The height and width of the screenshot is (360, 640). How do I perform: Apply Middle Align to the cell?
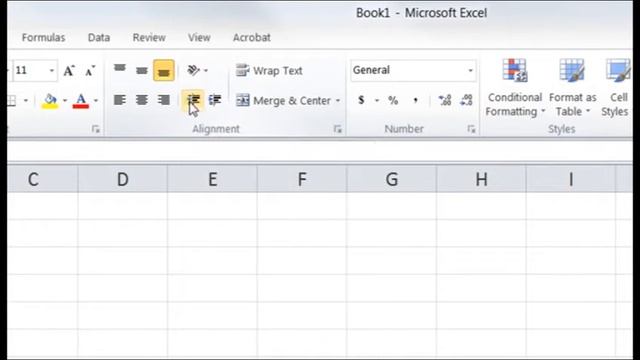[x=142, y=70]
